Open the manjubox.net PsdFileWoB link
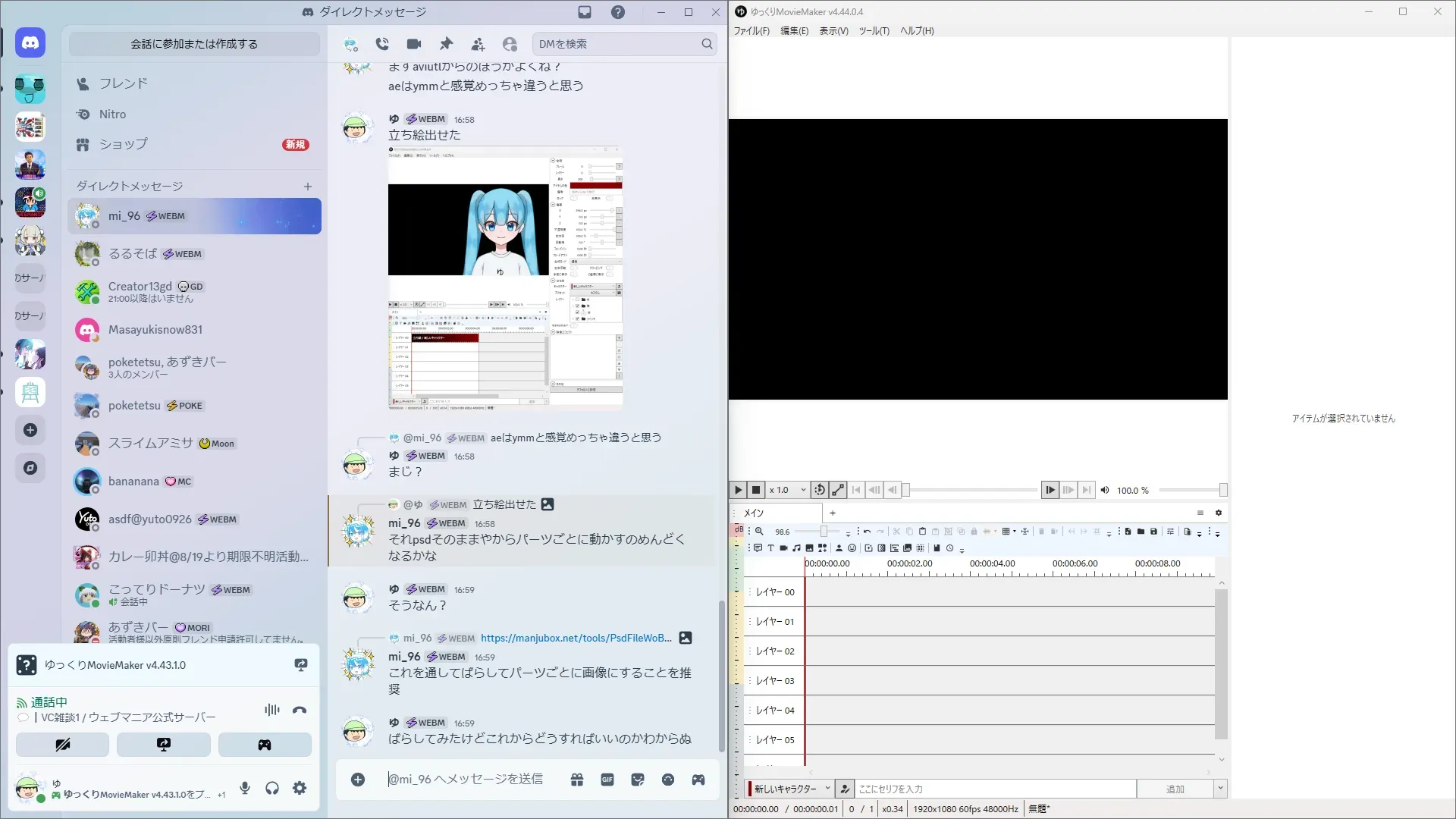The height and width of the screenshot is (819, 1456). pos(576,638)
